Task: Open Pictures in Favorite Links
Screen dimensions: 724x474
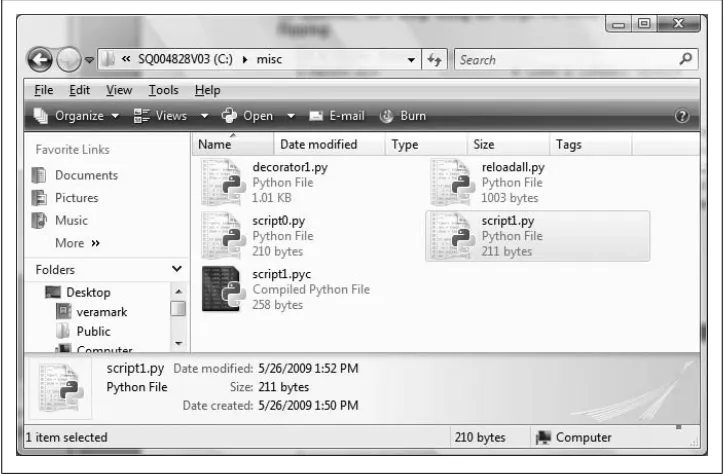Action: [x=77, y=198]
